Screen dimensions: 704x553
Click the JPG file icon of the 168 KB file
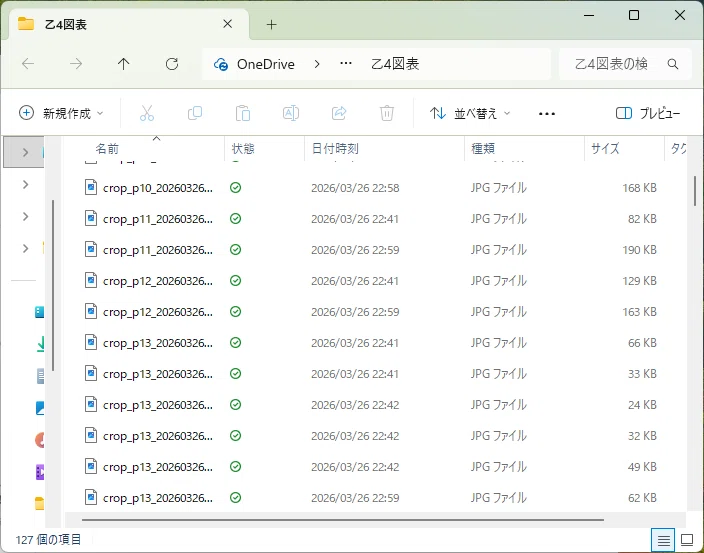[x=91, y=187]
